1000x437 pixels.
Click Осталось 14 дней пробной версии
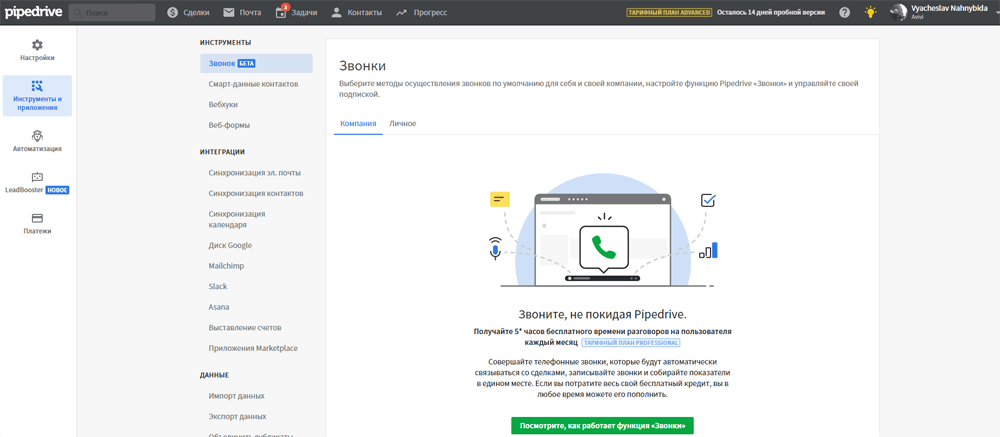point(770,12)
